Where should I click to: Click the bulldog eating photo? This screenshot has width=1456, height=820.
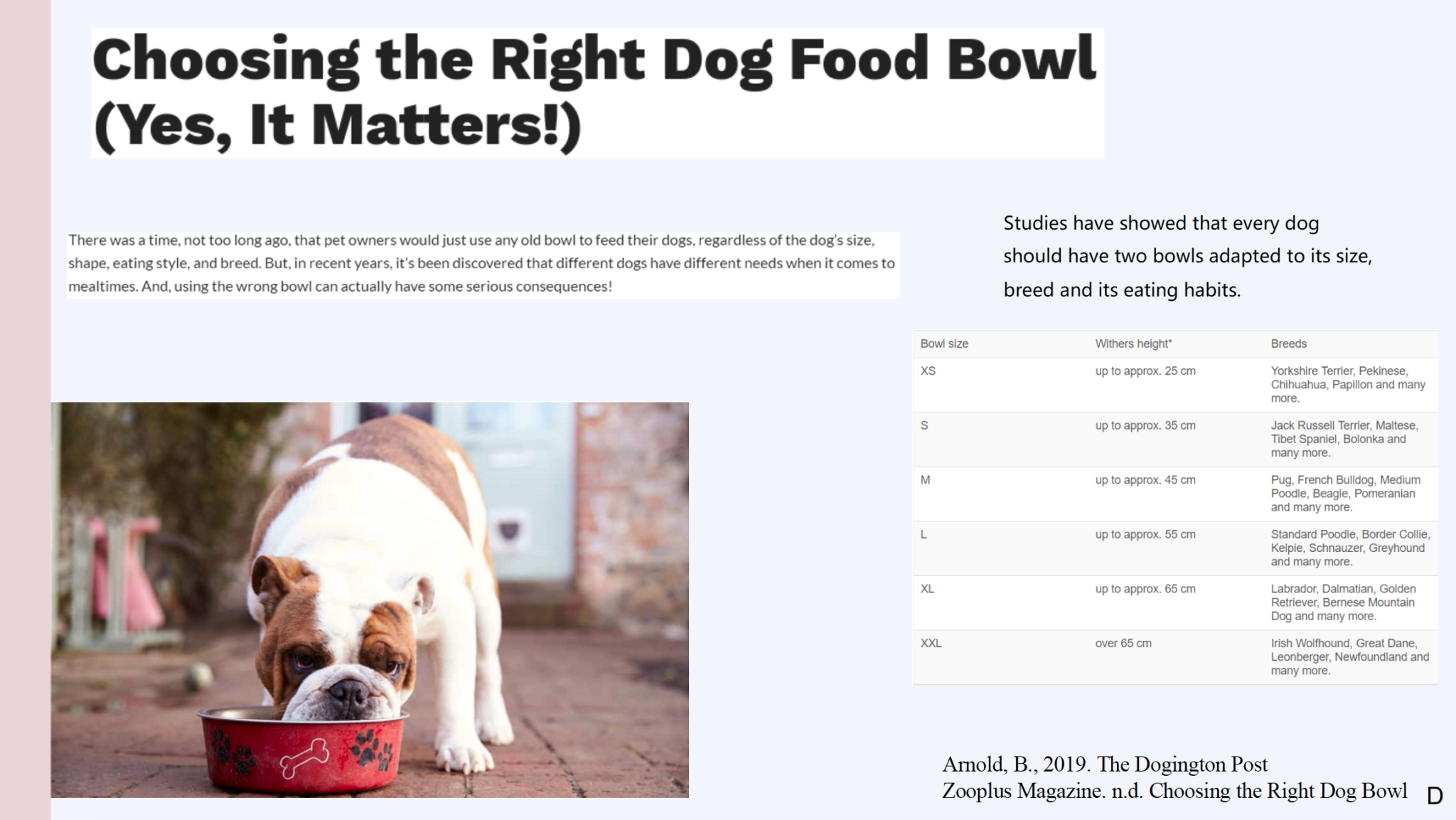click(370, 600)
